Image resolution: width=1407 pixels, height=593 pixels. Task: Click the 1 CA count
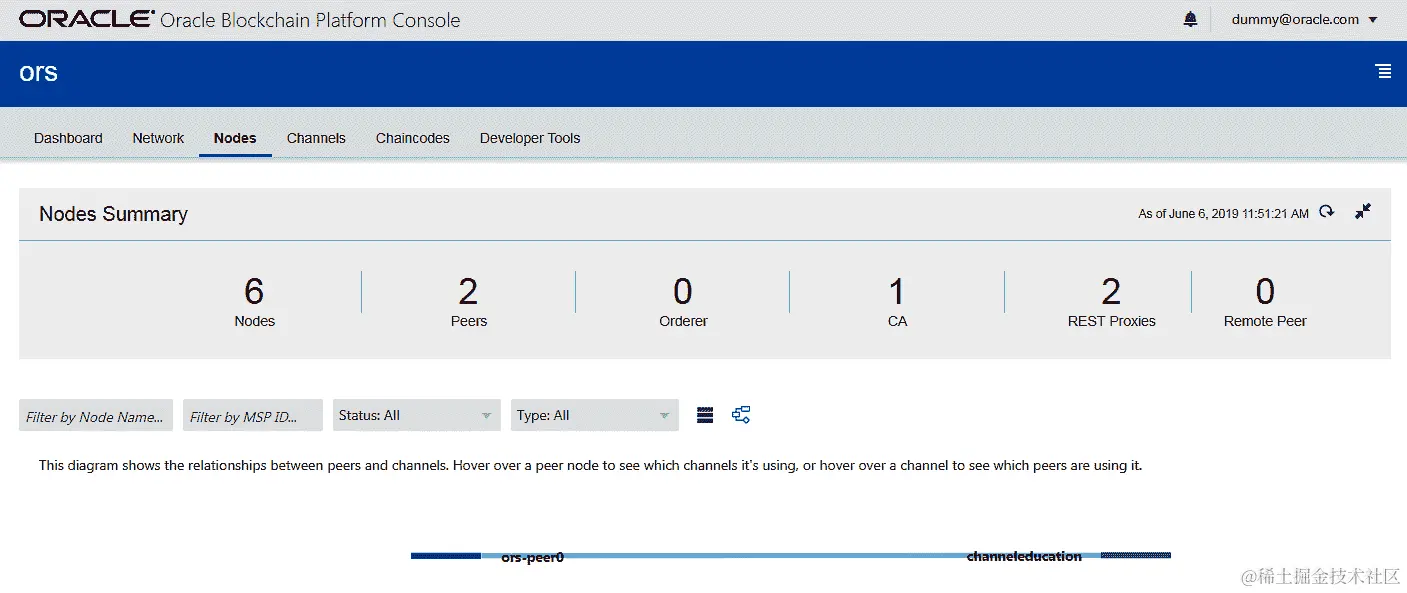pos(897,301)
